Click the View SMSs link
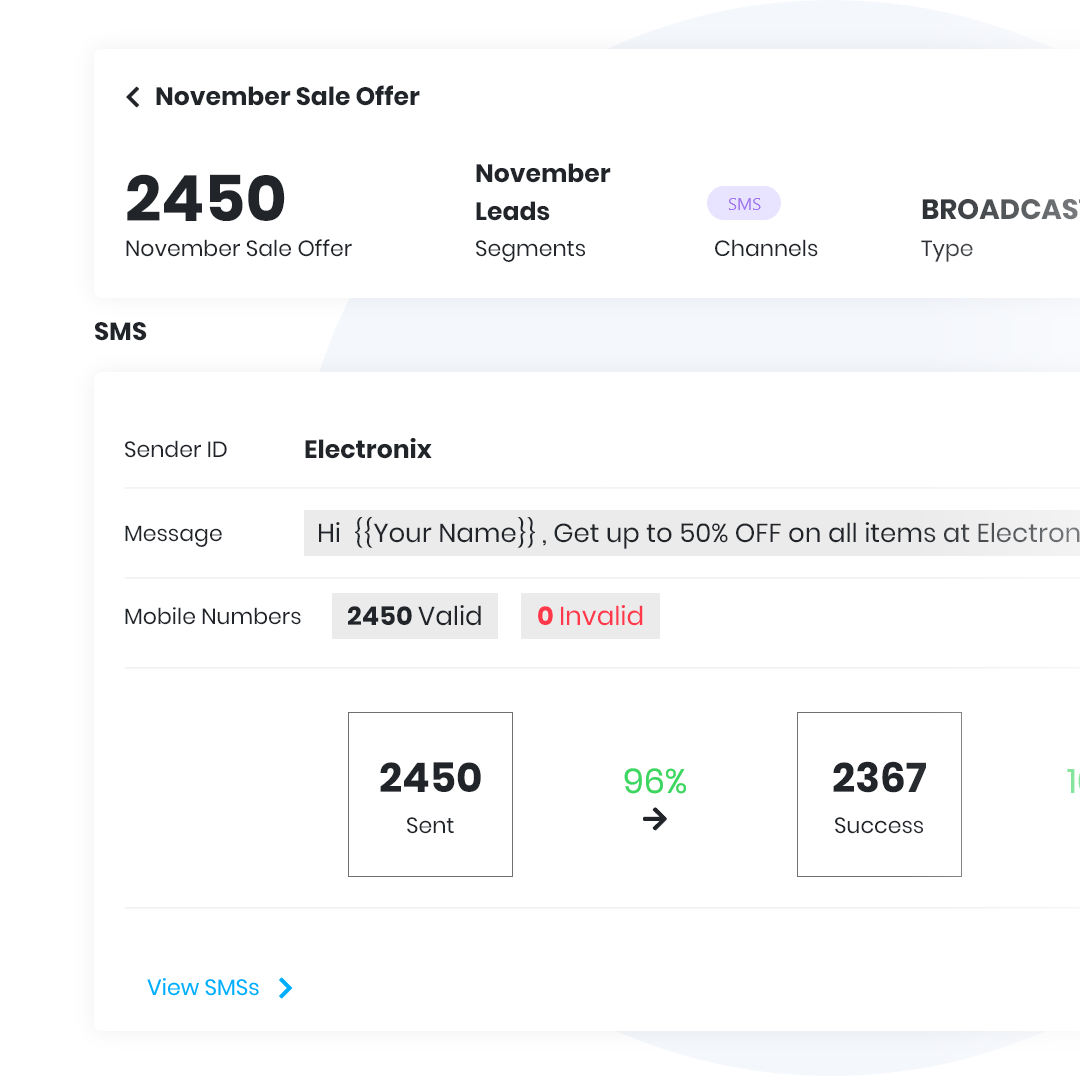Screen dimensions: 1080x1080 tap(203, 987)
